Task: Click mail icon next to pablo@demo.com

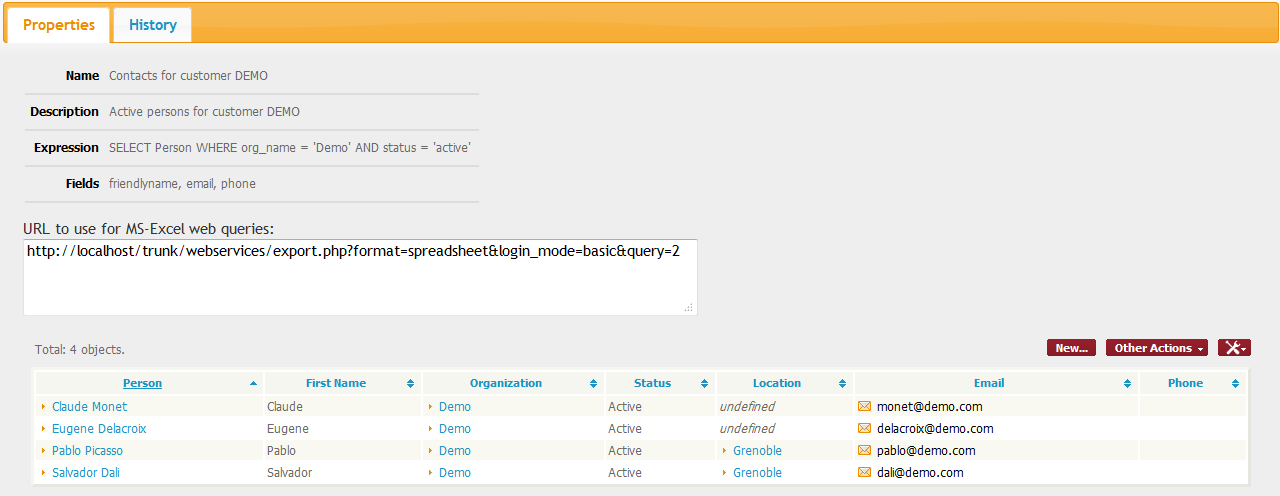Action: pyautogui.click(x=864, y=451)
